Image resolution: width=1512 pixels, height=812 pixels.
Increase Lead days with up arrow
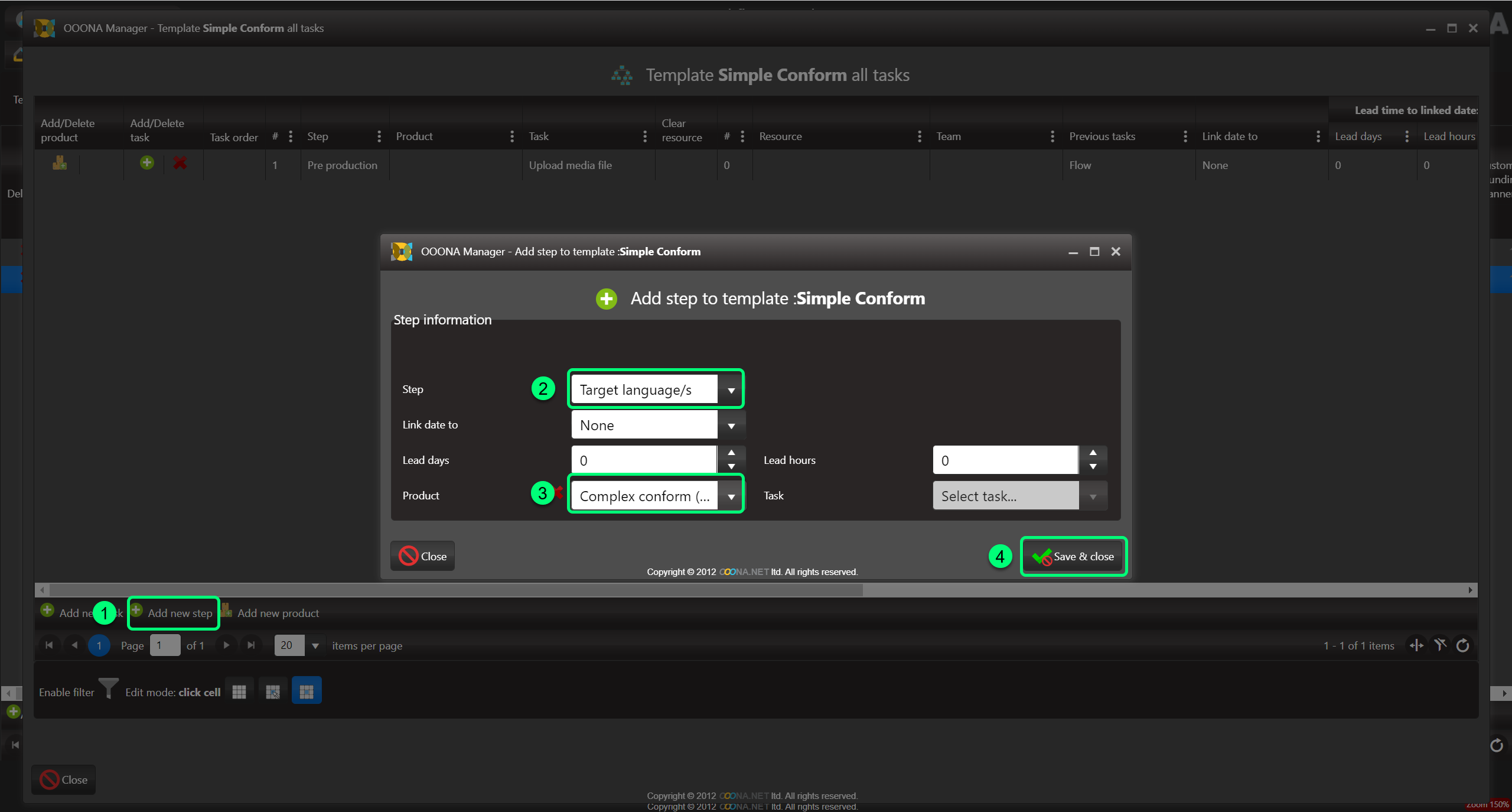click(x=731, y=453)
